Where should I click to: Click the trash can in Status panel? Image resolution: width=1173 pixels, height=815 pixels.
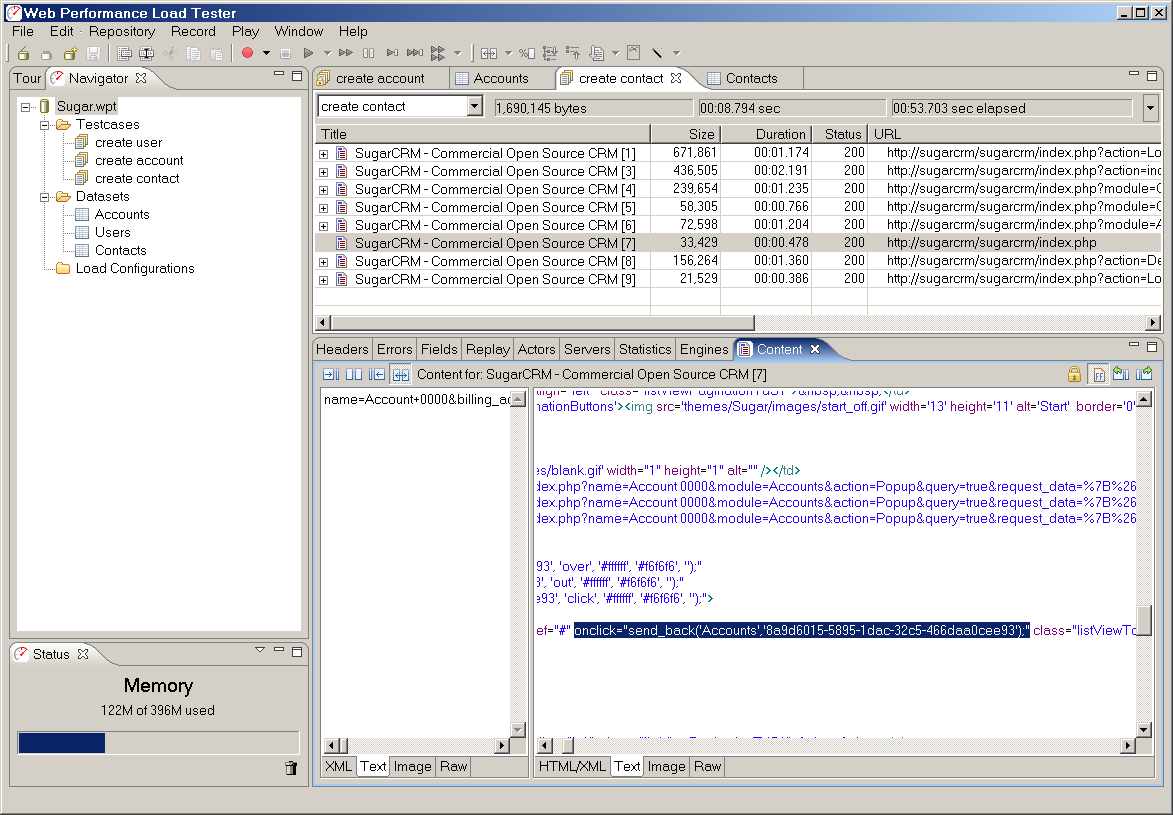[291, 768]
